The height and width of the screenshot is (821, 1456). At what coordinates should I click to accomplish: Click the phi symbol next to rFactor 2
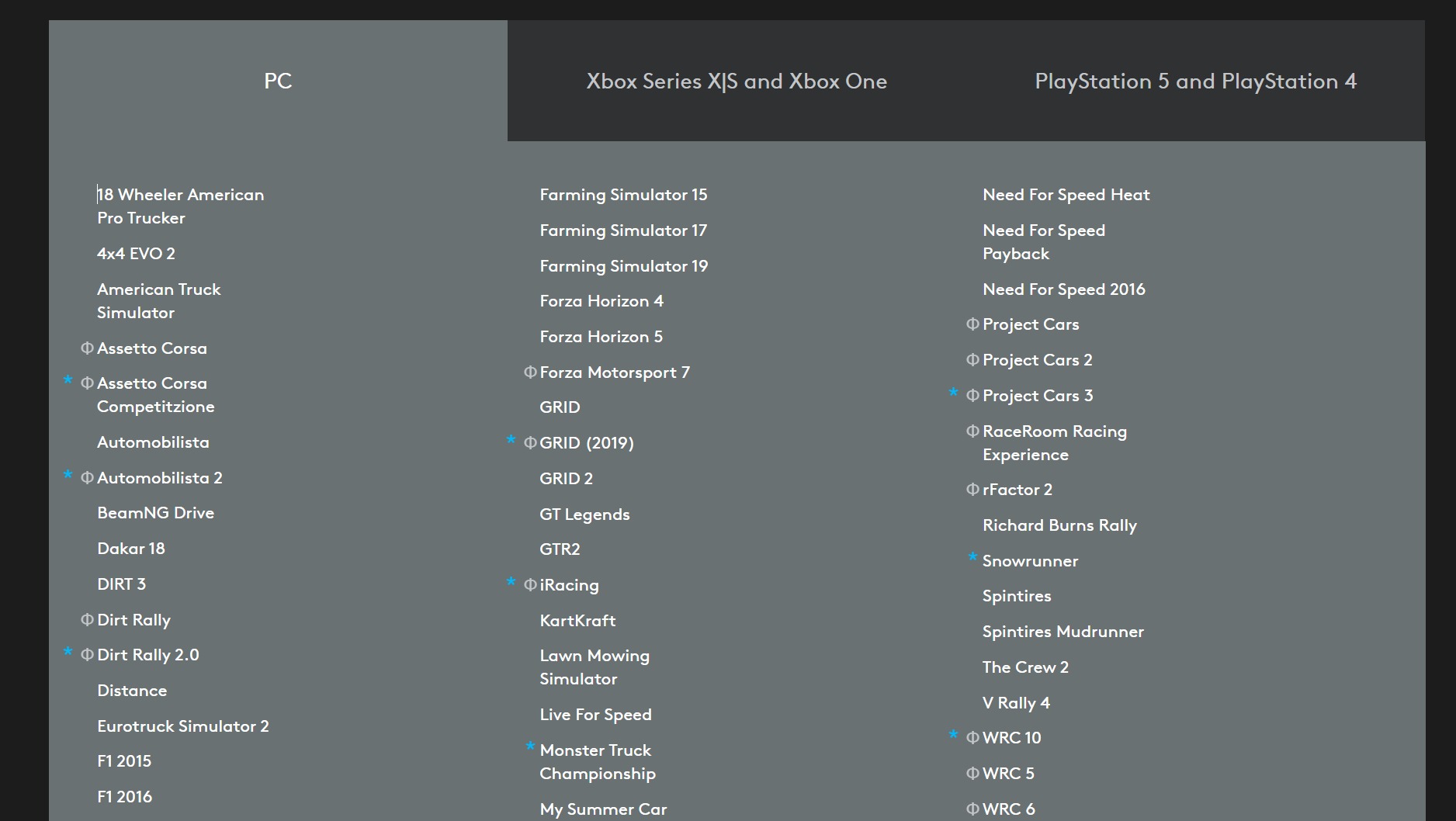(972, 490)
